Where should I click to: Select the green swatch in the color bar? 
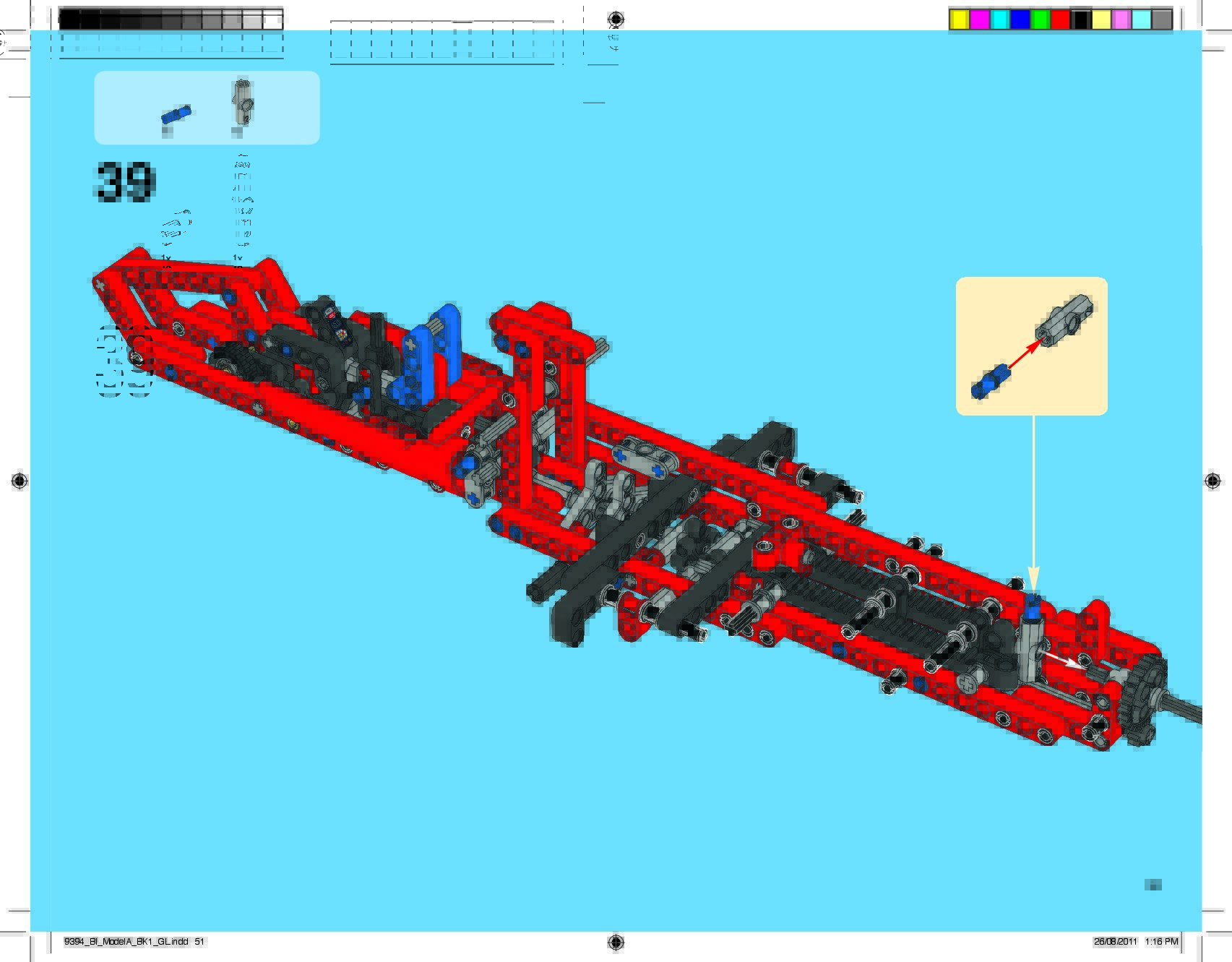1040,20
